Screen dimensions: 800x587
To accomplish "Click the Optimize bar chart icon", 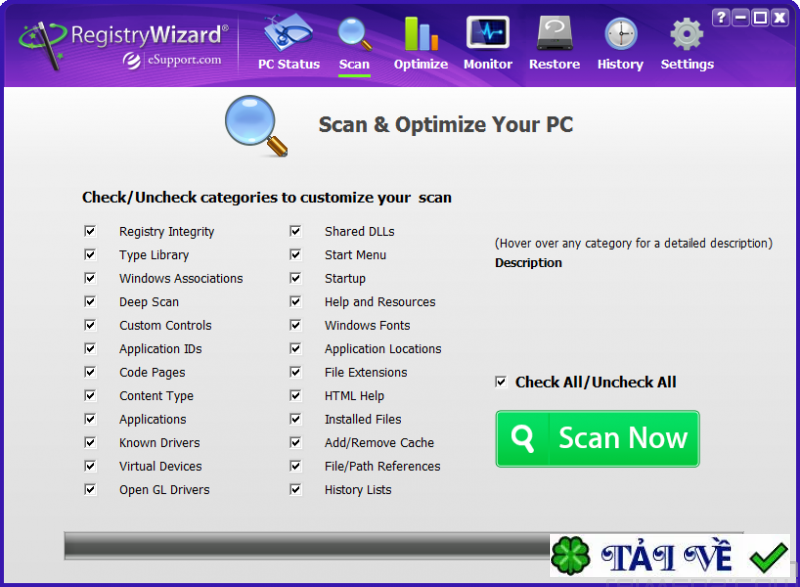I will (x=421, y=34).
